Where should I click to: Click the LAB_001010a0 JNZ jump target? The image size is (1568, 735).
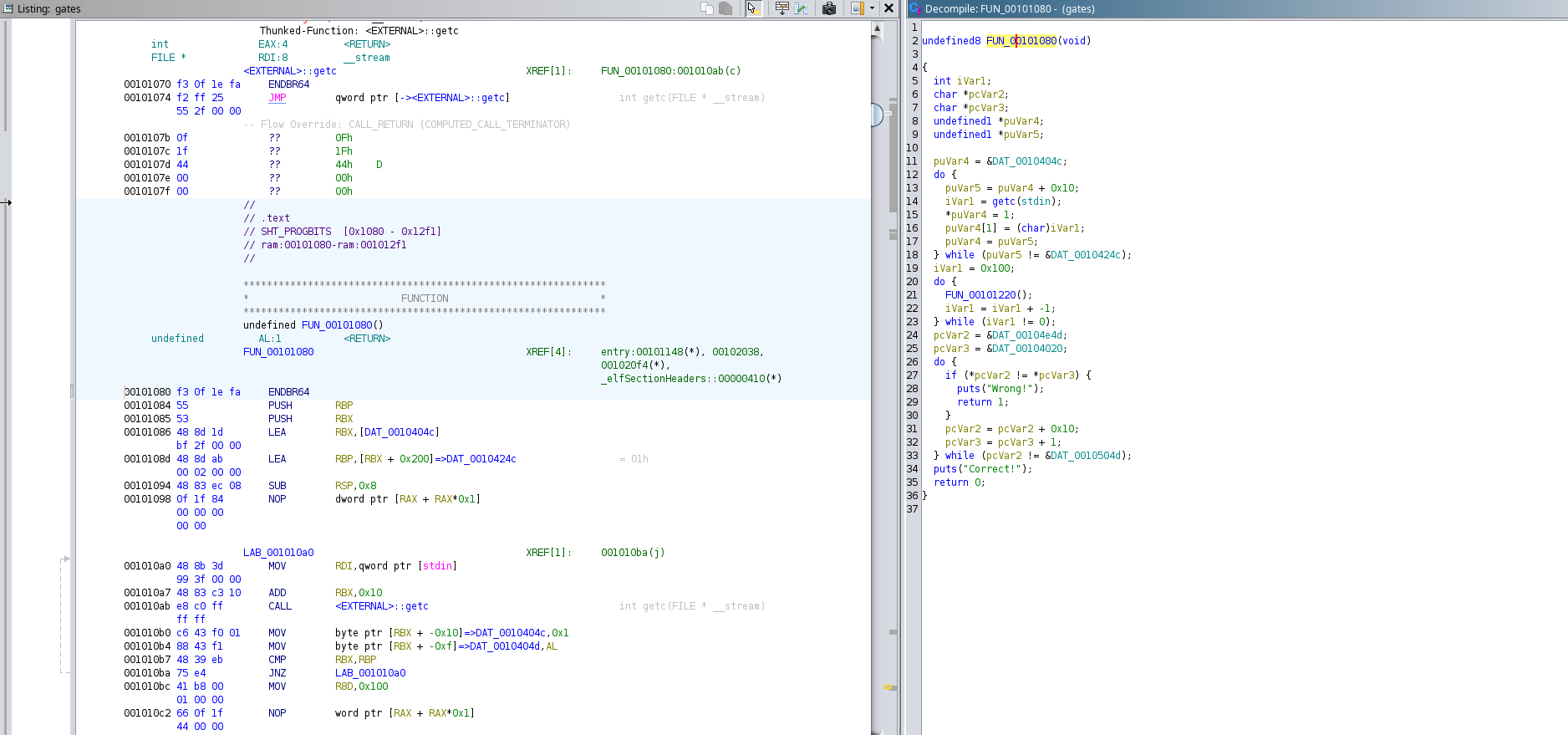(370, 673)
